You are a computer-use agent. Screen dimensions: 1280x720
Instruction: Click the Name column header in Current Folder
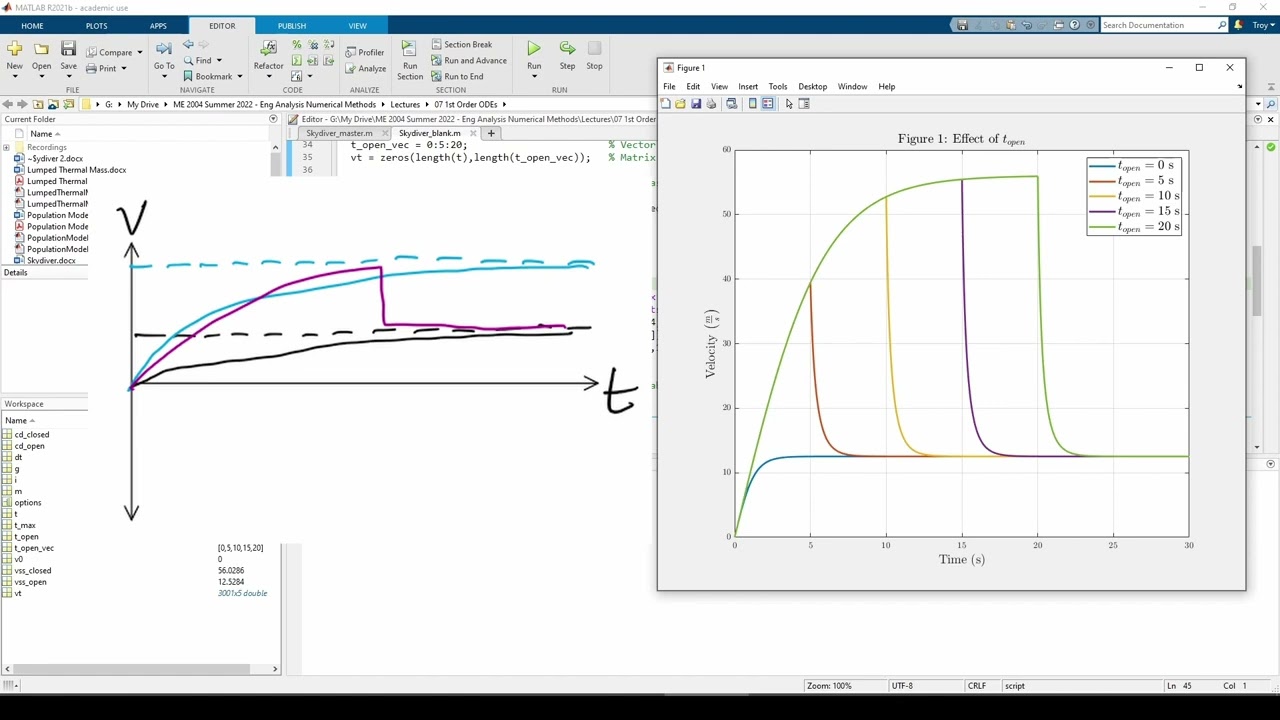pos(41,133)
